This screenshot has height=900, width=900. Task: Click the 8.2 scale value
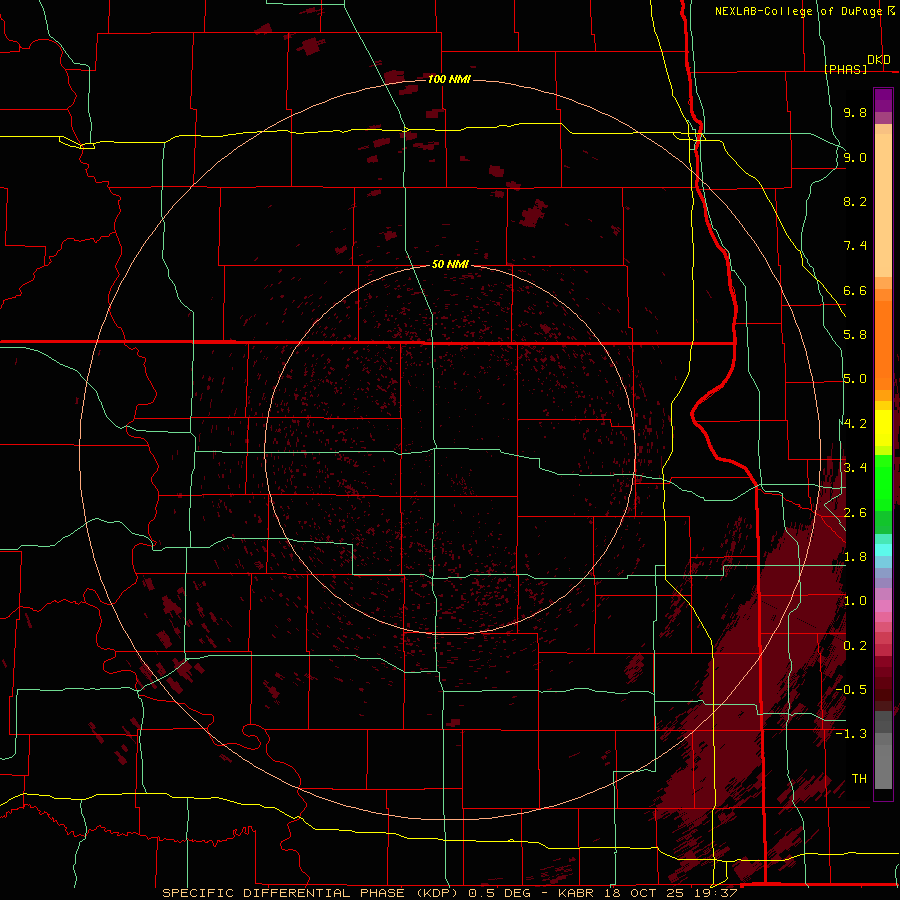(855, 201)
